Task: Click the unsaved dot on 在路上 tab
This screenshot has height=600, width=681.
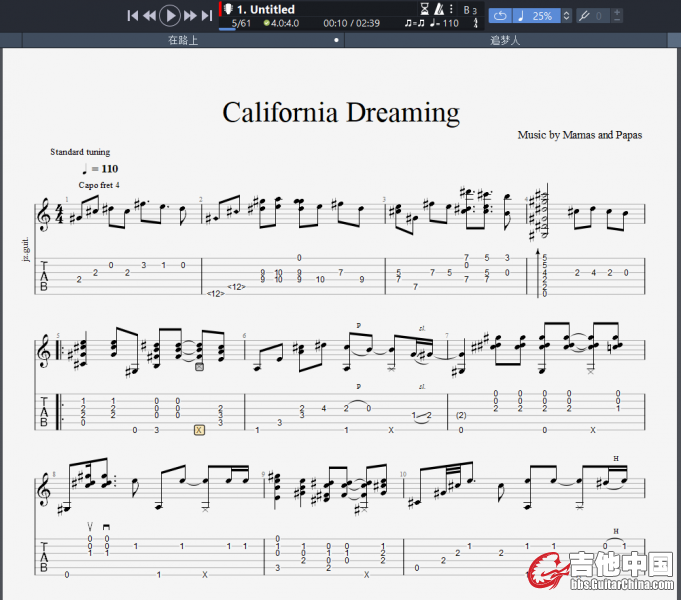Action: pyautogui.click(x=336, y=40)
